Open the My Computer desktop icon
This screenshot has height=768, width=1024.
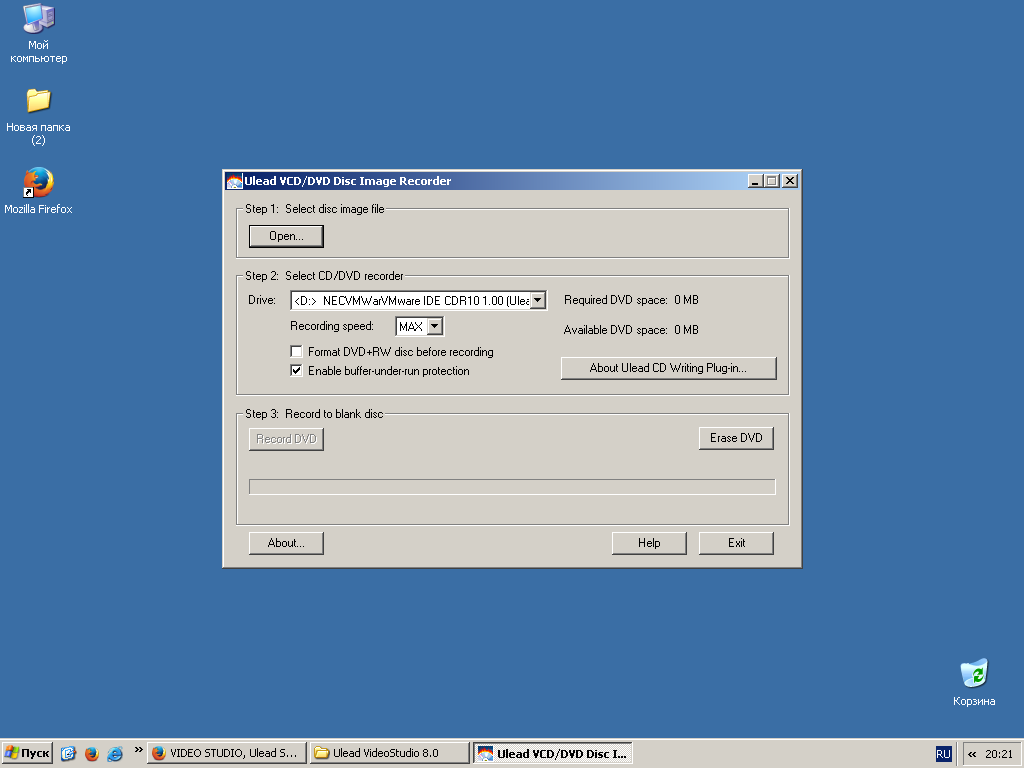[x=38, y=20]
